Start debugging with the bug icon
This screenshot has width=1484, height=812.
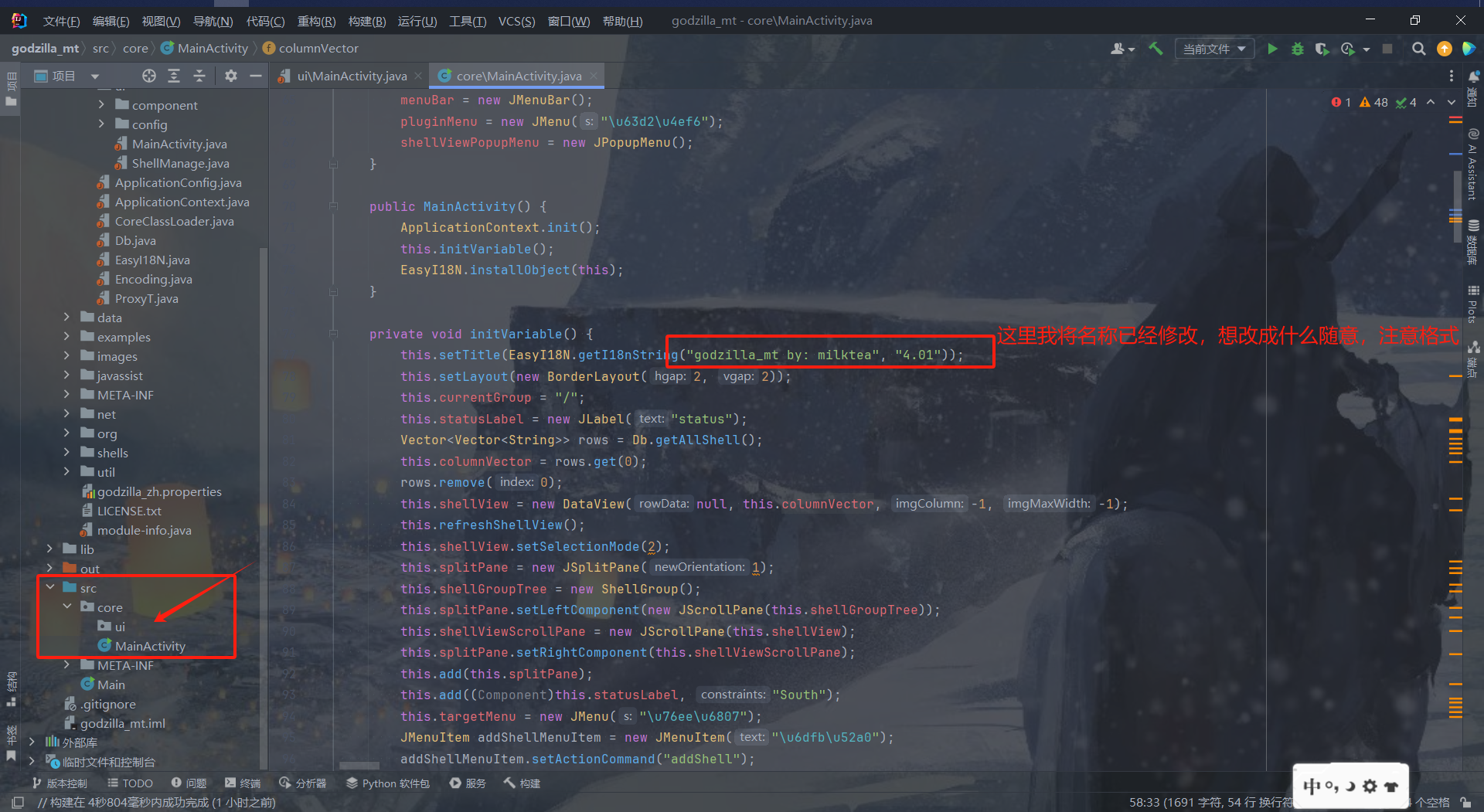click(x=1298, y=49)
